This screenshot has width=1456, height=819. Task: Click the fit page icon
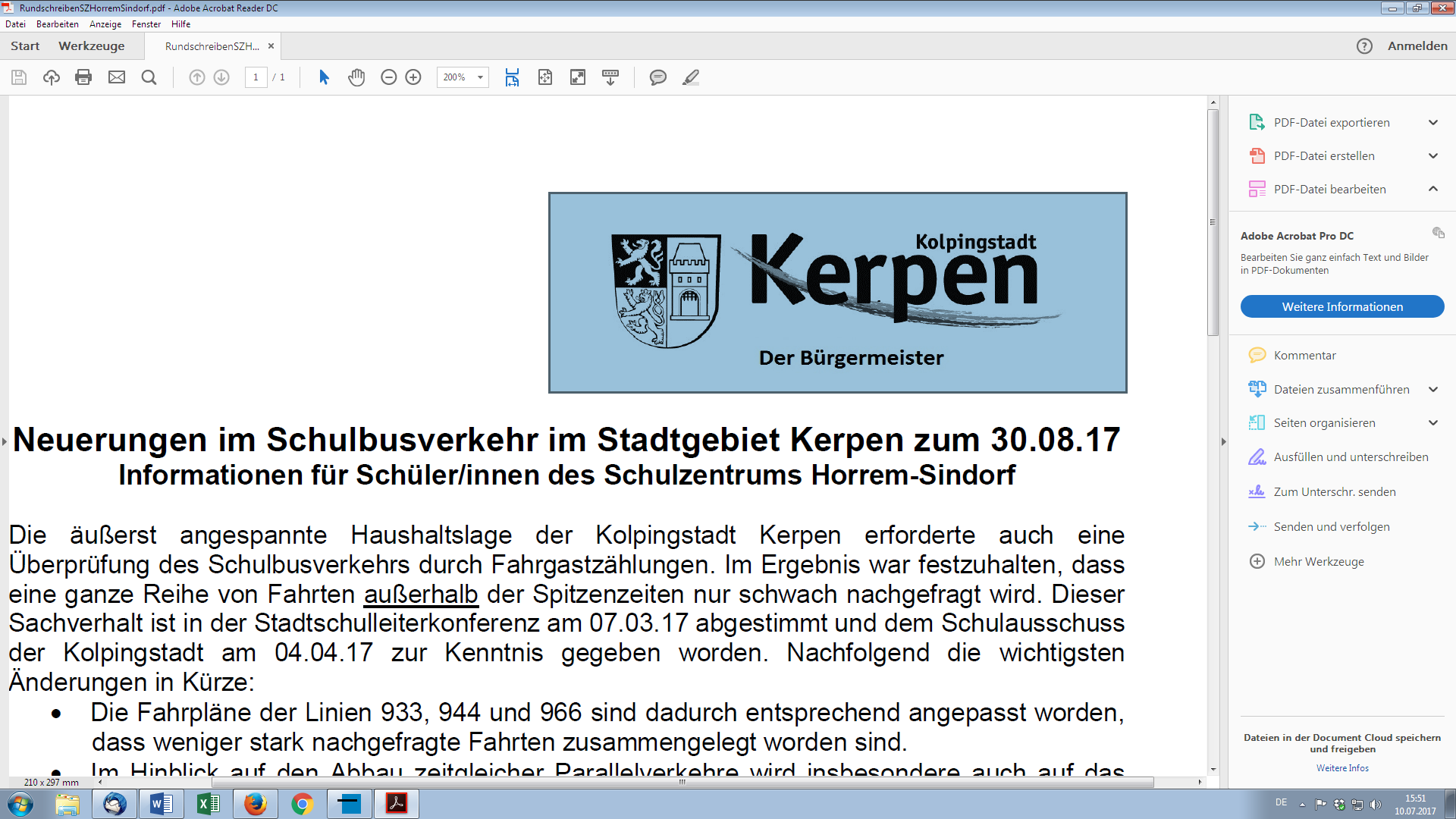pyautogui.click(x=545, y=77)
